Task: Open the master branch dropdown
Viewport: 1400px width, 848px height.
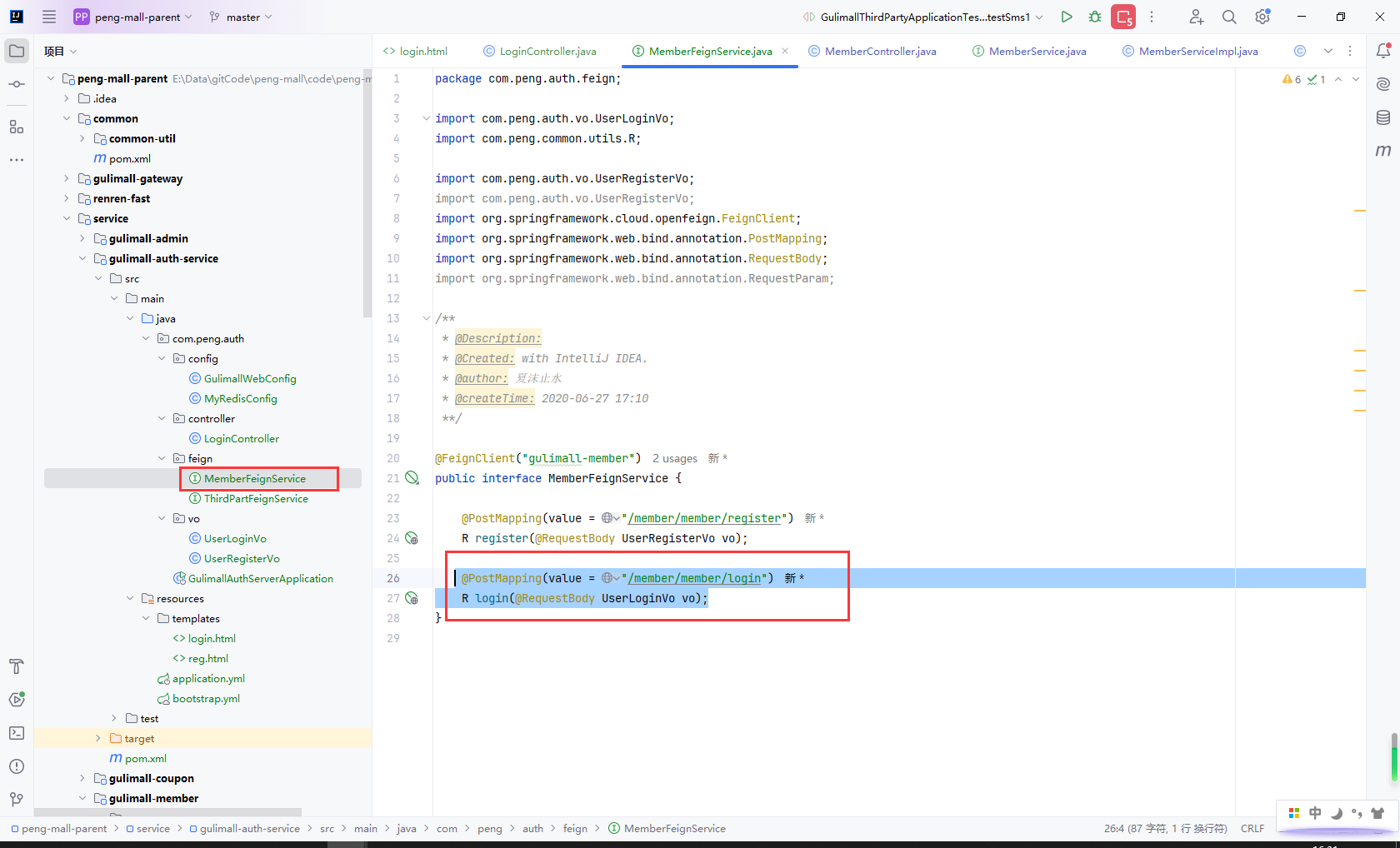Action: point(241,17)
